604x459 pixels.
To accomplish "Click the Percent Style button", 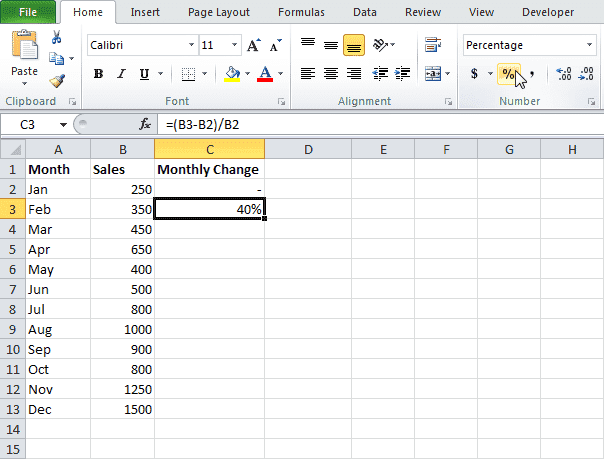I will tap(508, 74).
